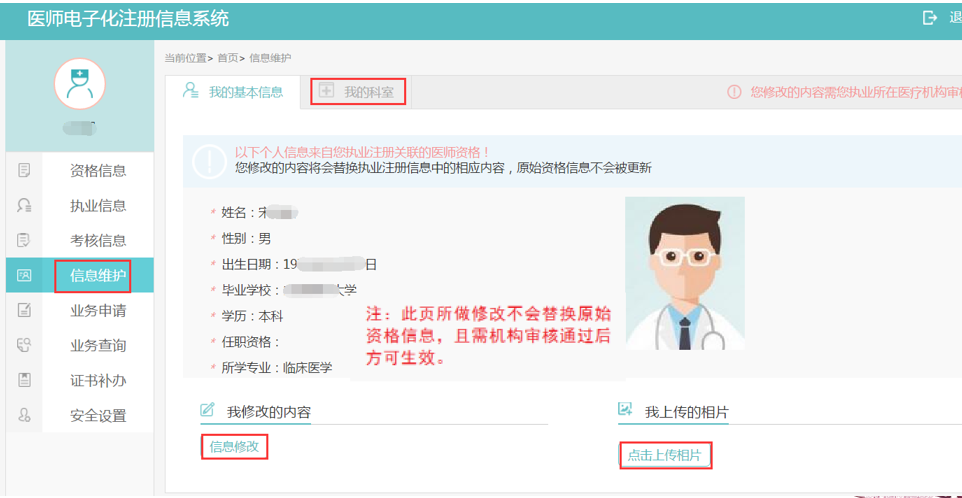Open the 信息修改 link

coord(234,447)
